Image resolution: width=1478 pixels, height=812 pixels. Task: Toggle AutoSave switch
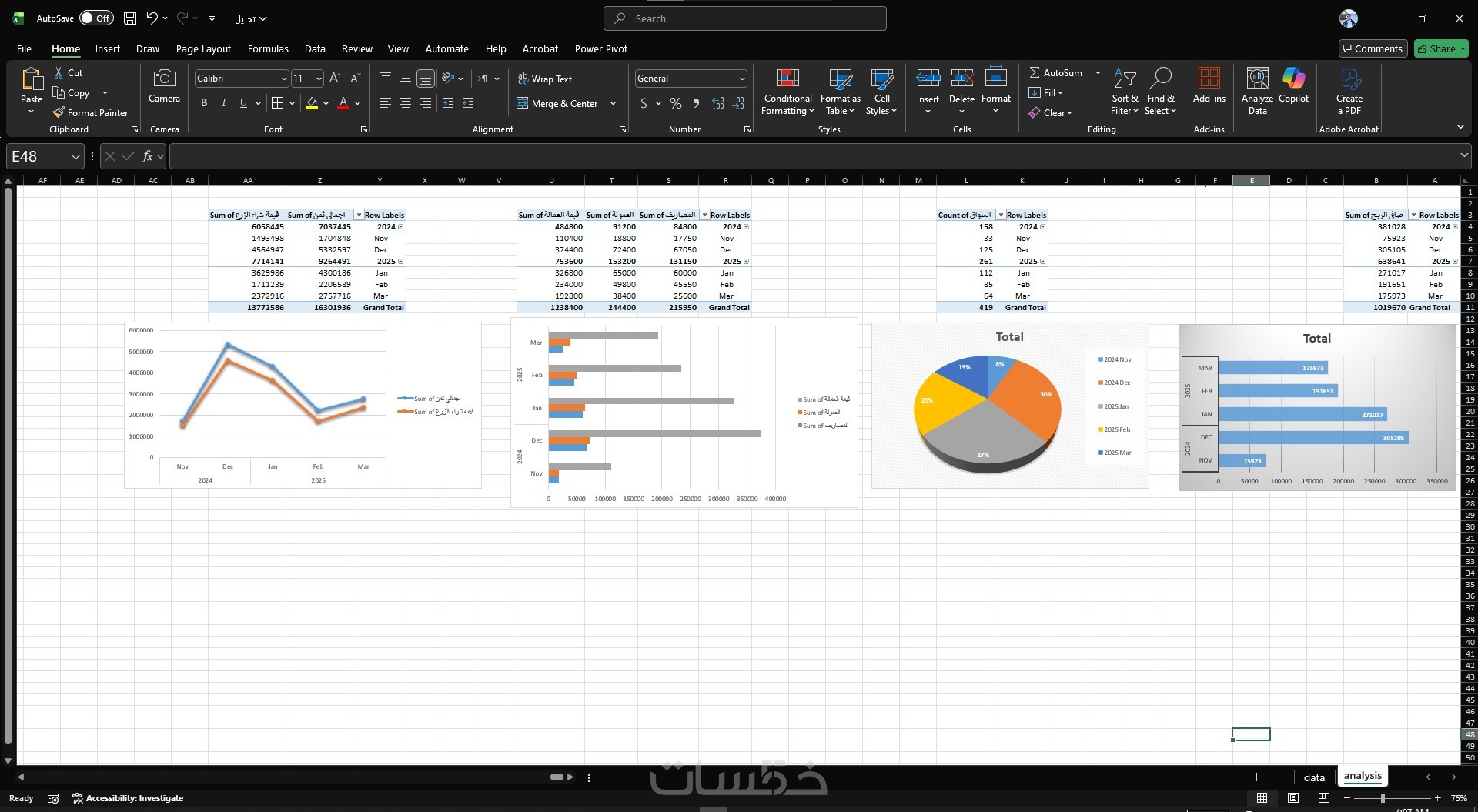(x=96, y=18)
